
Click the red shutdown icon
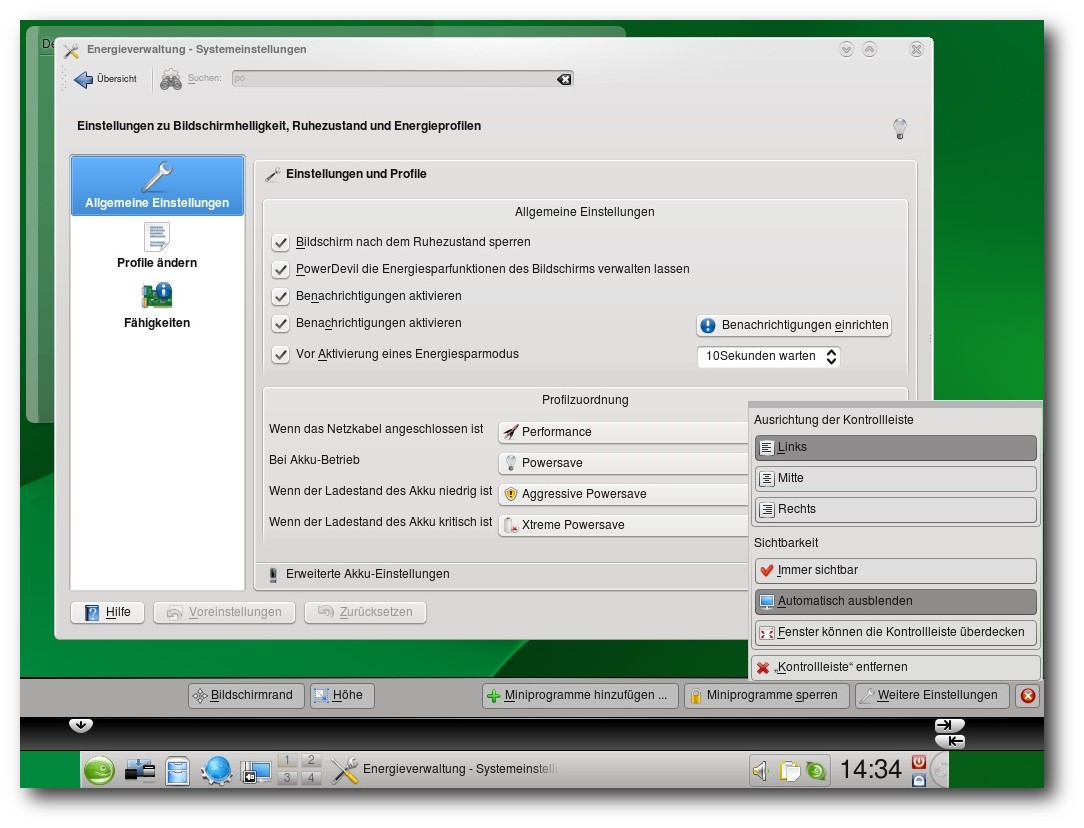click(919, 761)
